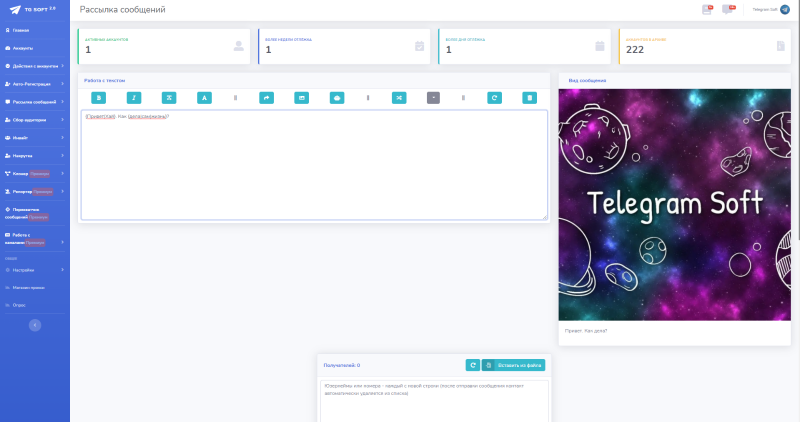Image resolution: width=800 pixels, height=422 pixels.
Task: Open the chat messages icon in header
Action: [x=728, y=9]
